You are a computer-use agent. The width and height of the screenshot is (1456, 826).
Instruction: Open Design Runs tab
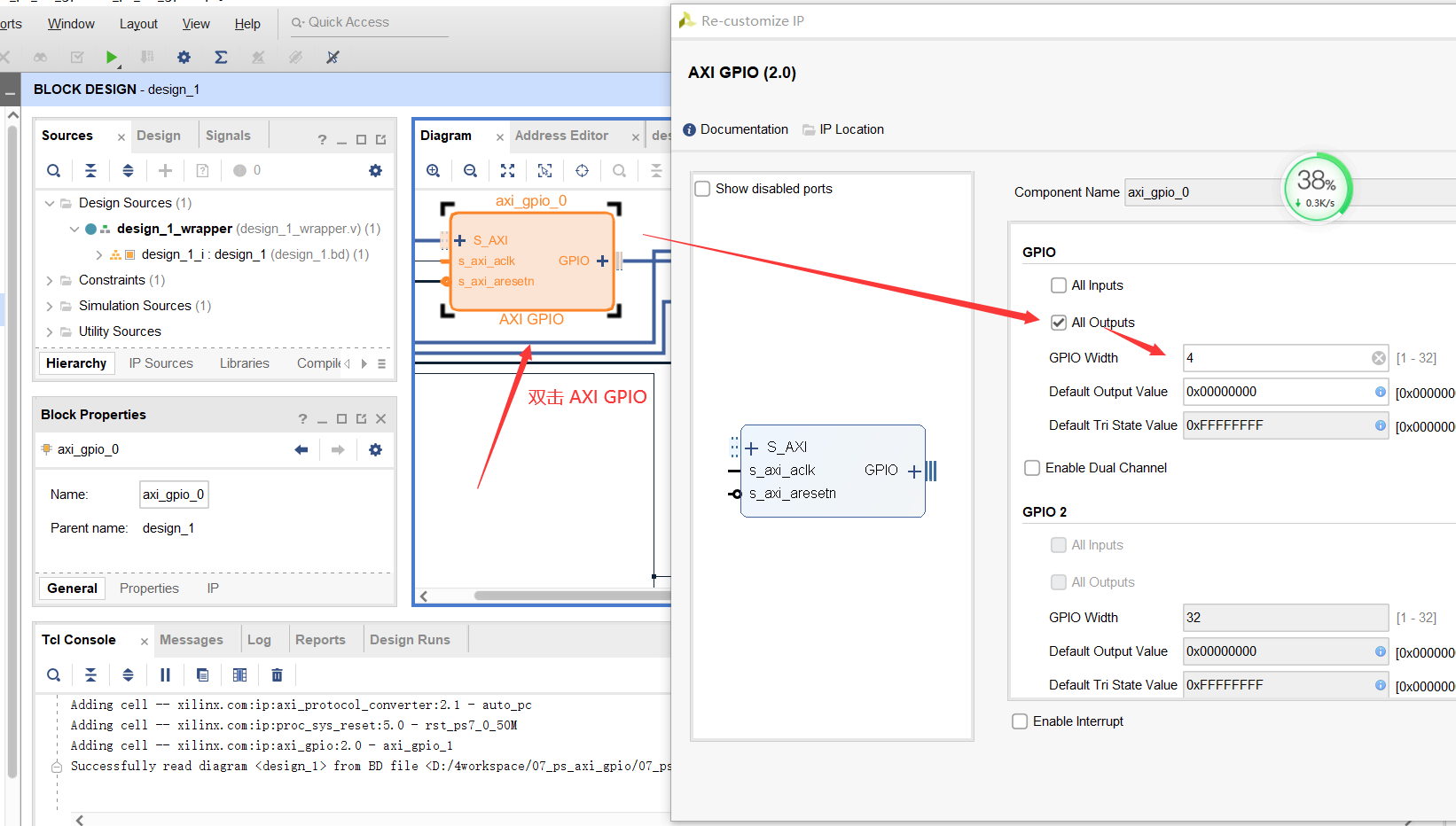coord(410,640)
